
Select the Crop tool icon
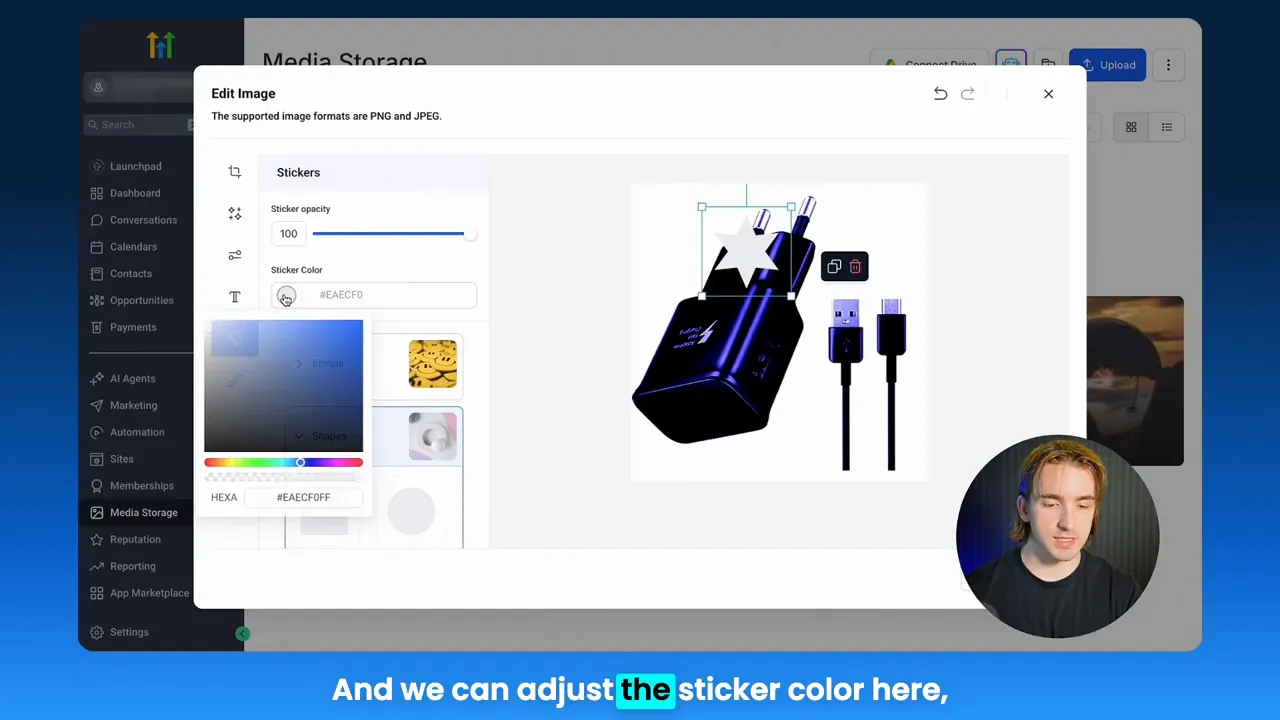tap(235, 172)
